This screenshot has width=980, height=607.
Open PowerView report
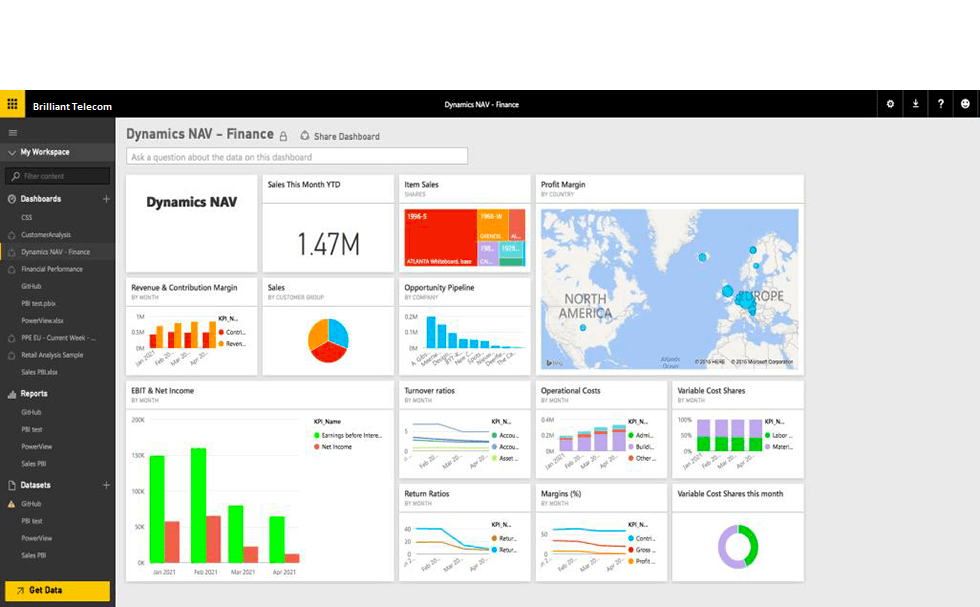[x=36, y=447]
